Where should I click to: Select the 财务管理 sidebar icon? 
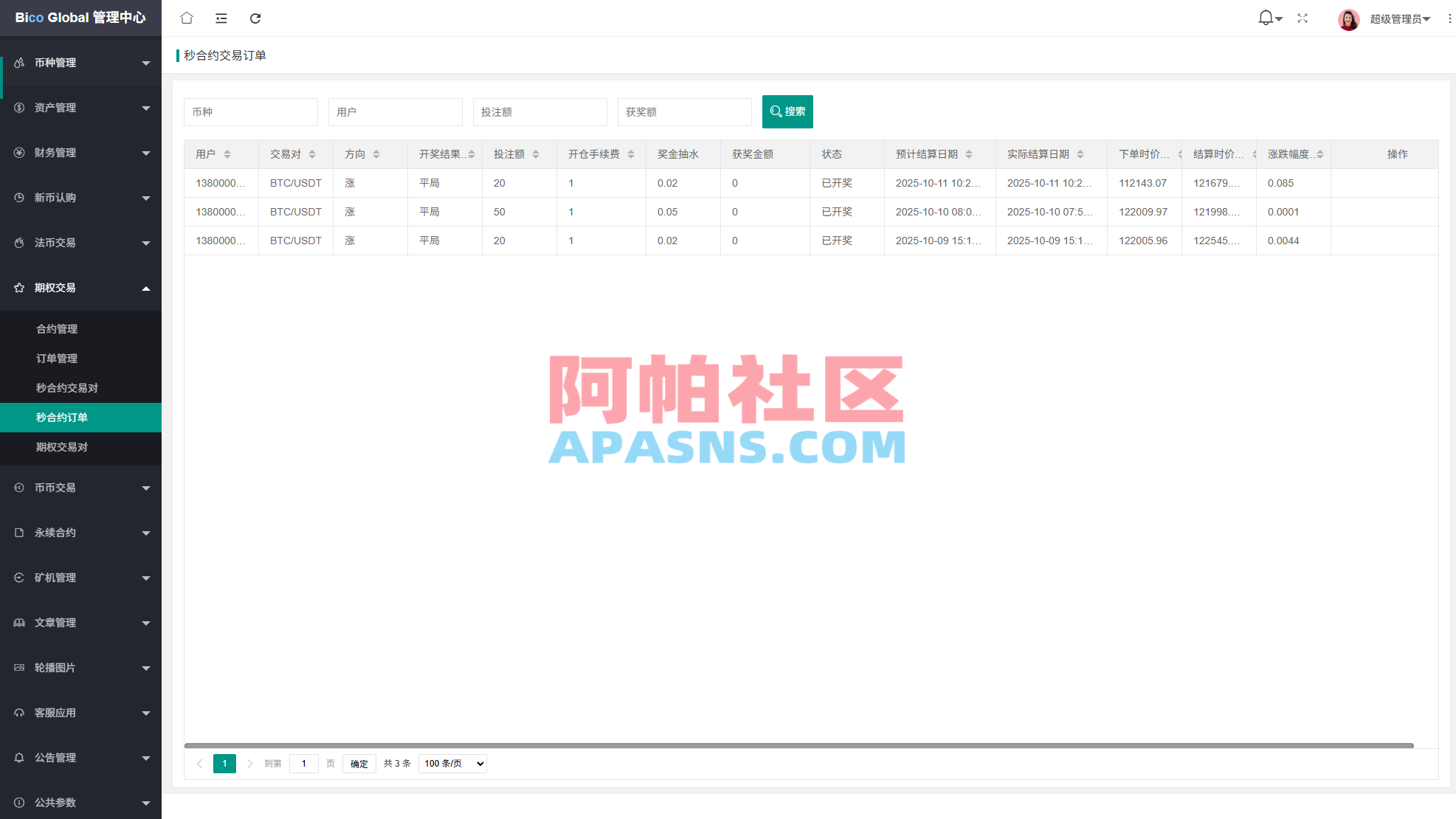point(18,153)
